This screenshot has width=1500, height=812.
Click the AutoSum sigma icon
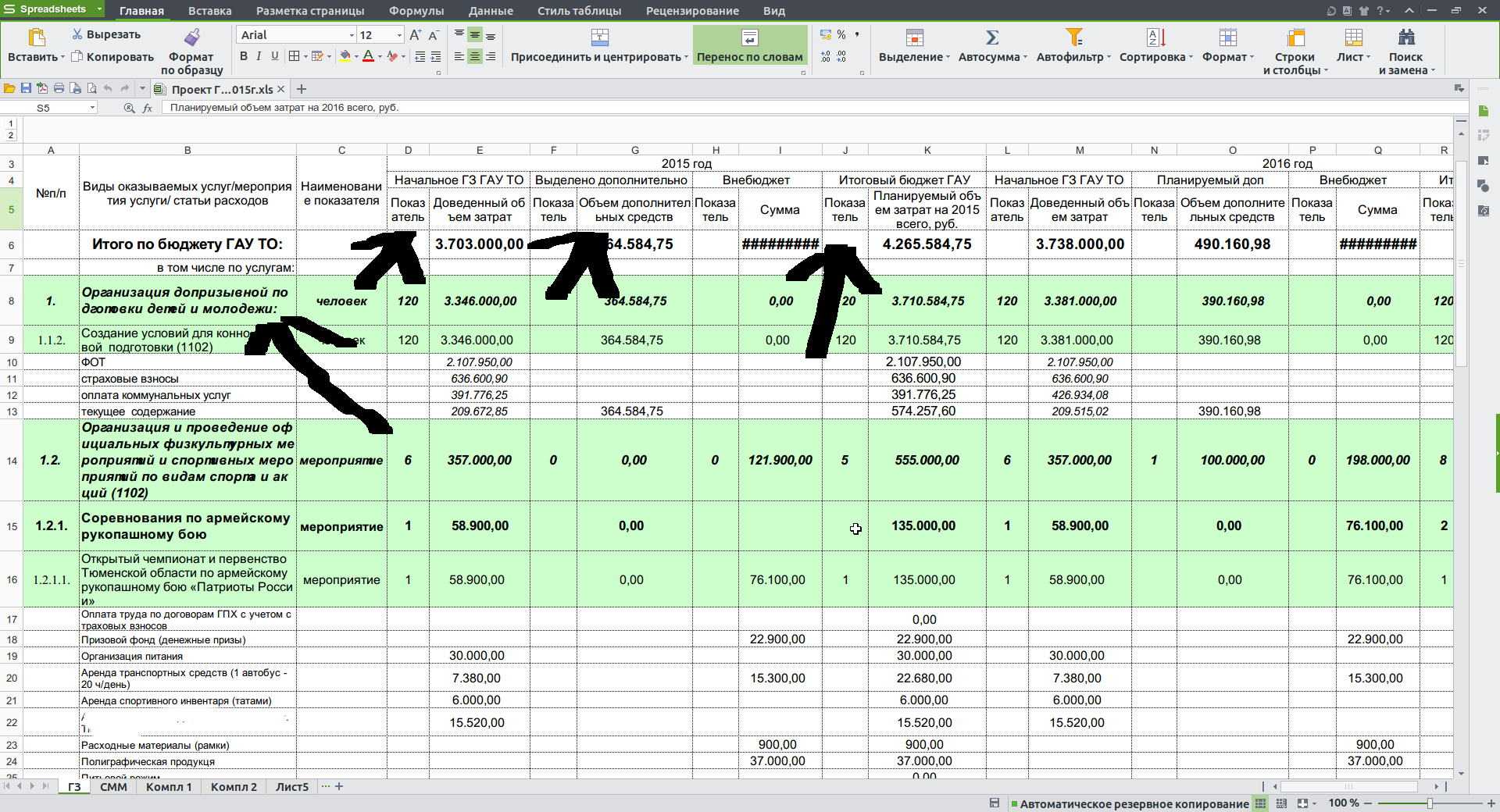[x=992, y=37]
